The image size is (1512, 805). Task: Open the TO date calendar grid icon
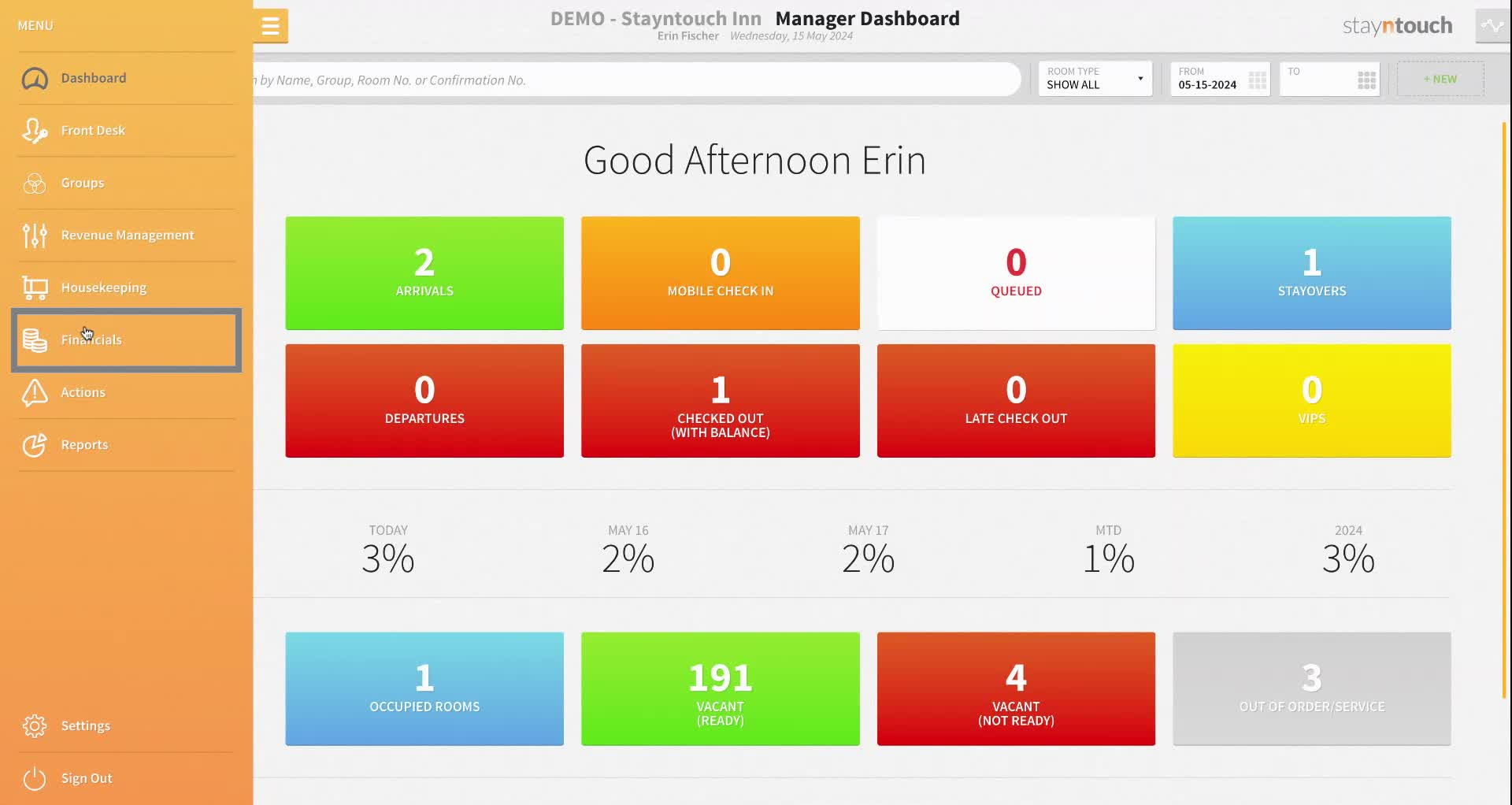point(1367,80)
